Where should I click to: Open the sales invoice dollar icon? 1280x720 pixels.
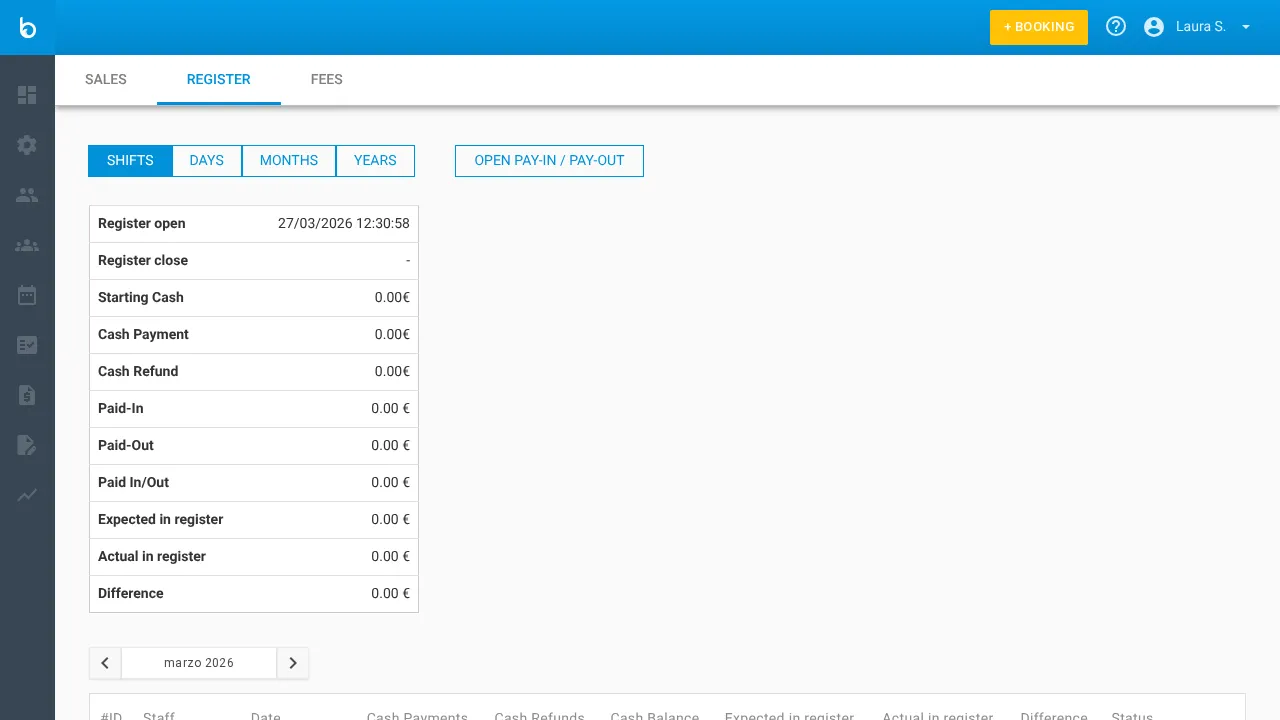[27, 395]
